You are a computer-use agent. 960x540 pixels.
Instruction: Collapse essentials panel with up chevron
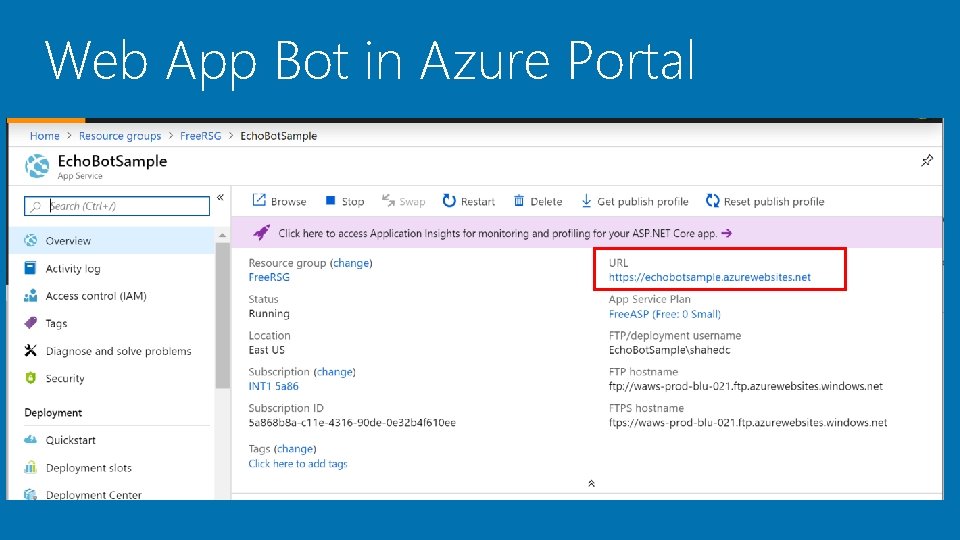coord(591,483)
